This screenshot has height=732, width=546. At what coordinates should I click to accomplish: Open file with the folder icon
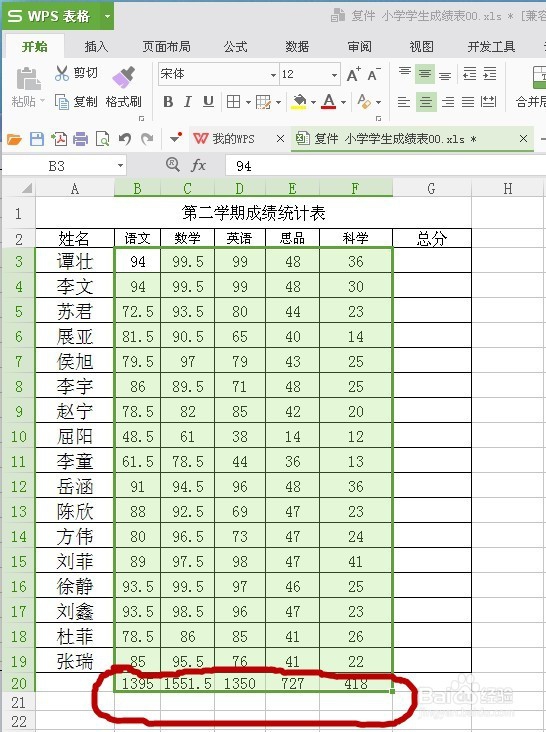[14, 139]
